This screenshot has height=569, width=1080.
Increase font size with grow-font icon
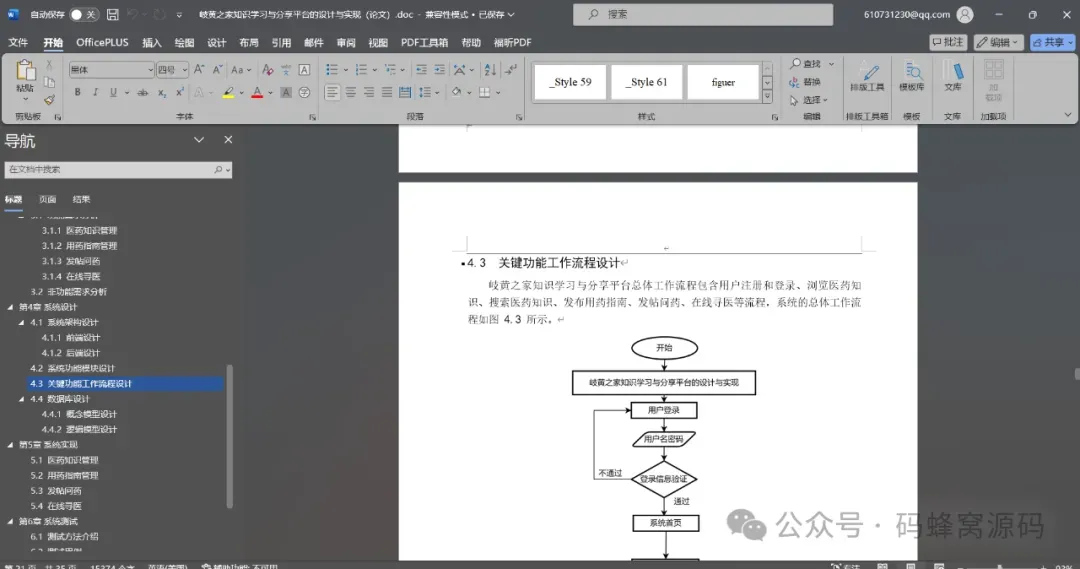pos(199,70)
